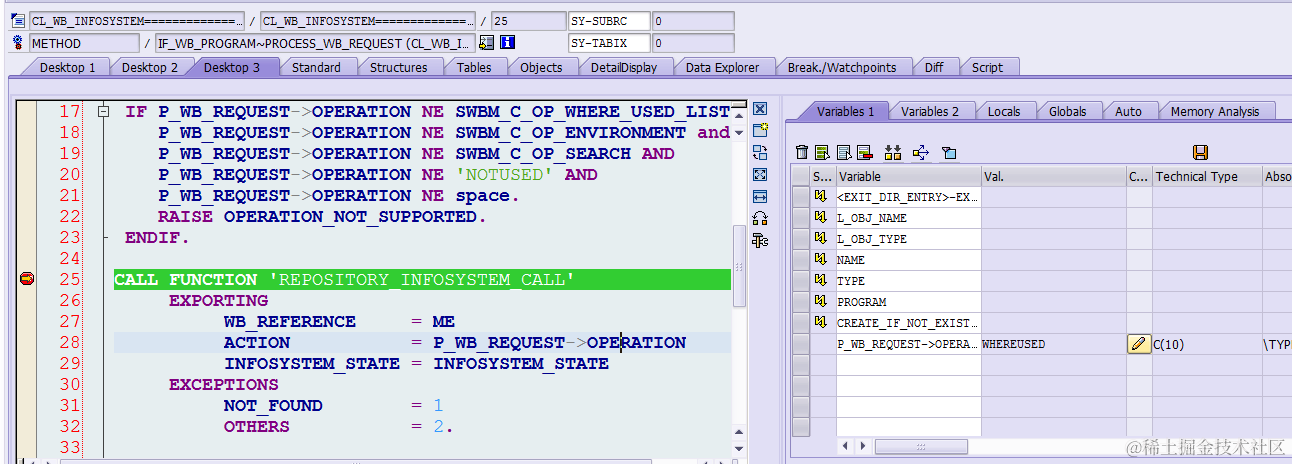This screenshot has height=464, width=1292.
Task: Switch to the Desktop 2 tab
Action: tap(150, 67)
